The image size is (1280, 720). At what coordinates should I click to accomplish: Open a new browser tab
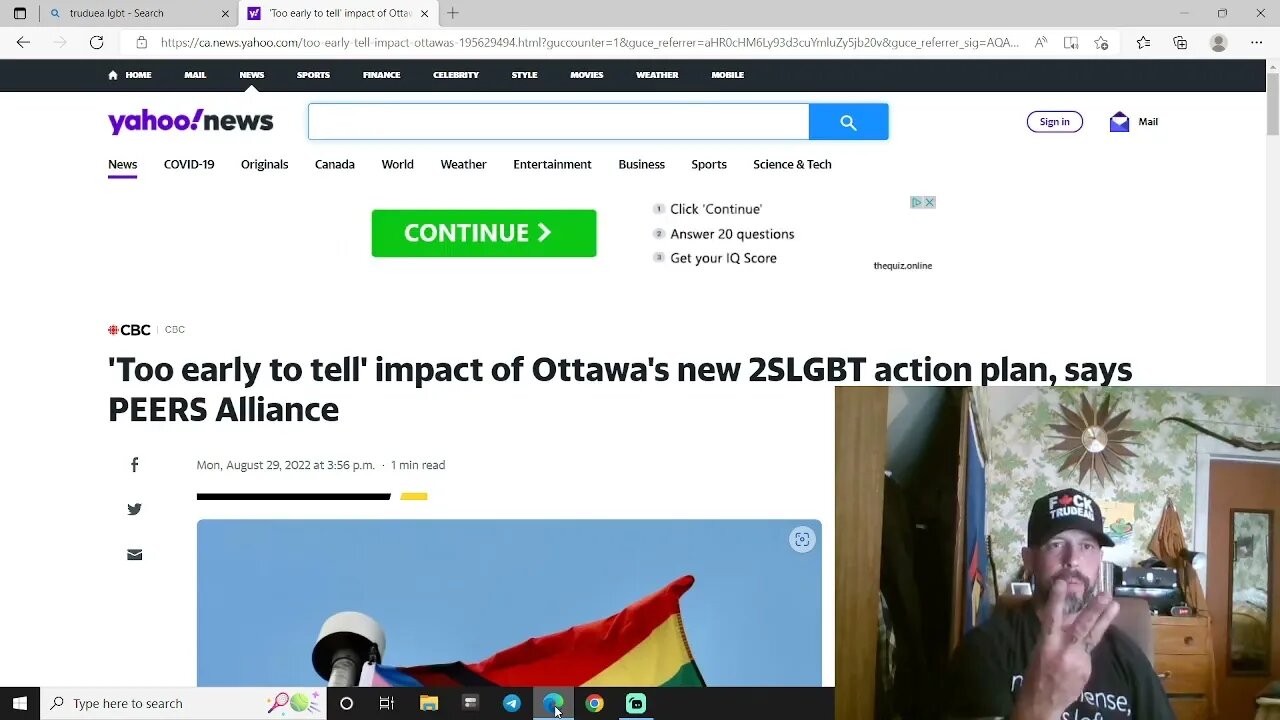click(x=453, y=13)
